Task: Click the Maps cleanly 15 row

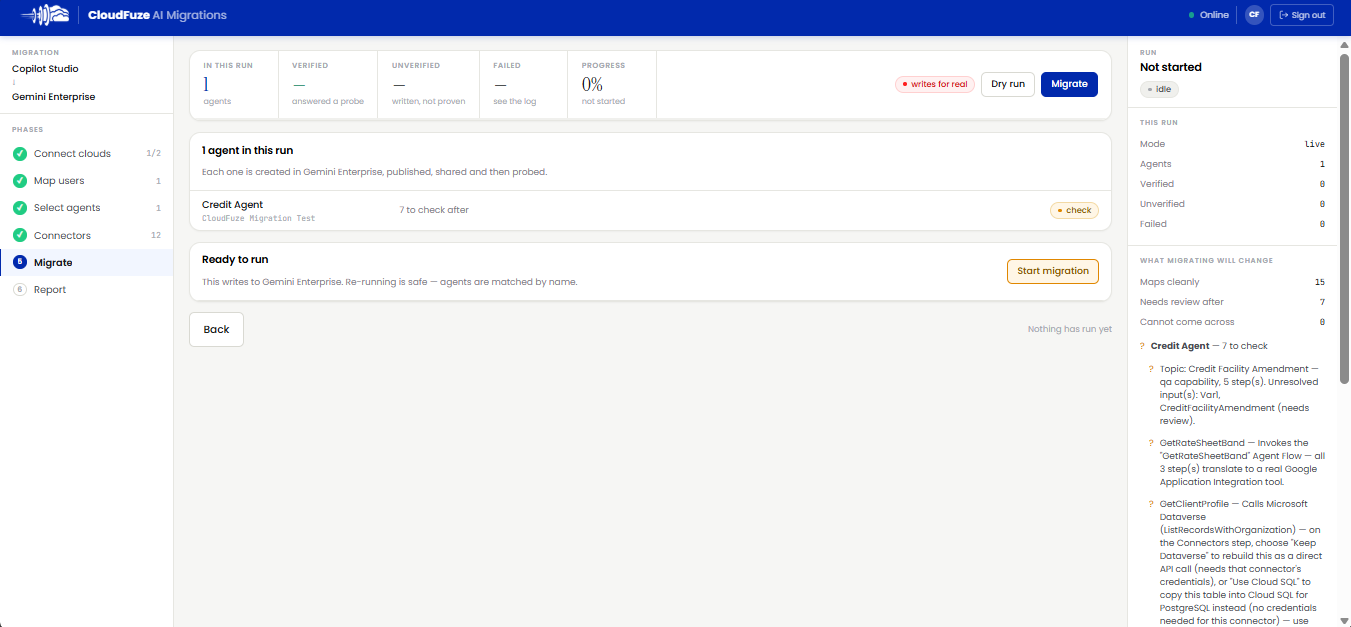Action: pyautogui.click(x=1232, y=282)
